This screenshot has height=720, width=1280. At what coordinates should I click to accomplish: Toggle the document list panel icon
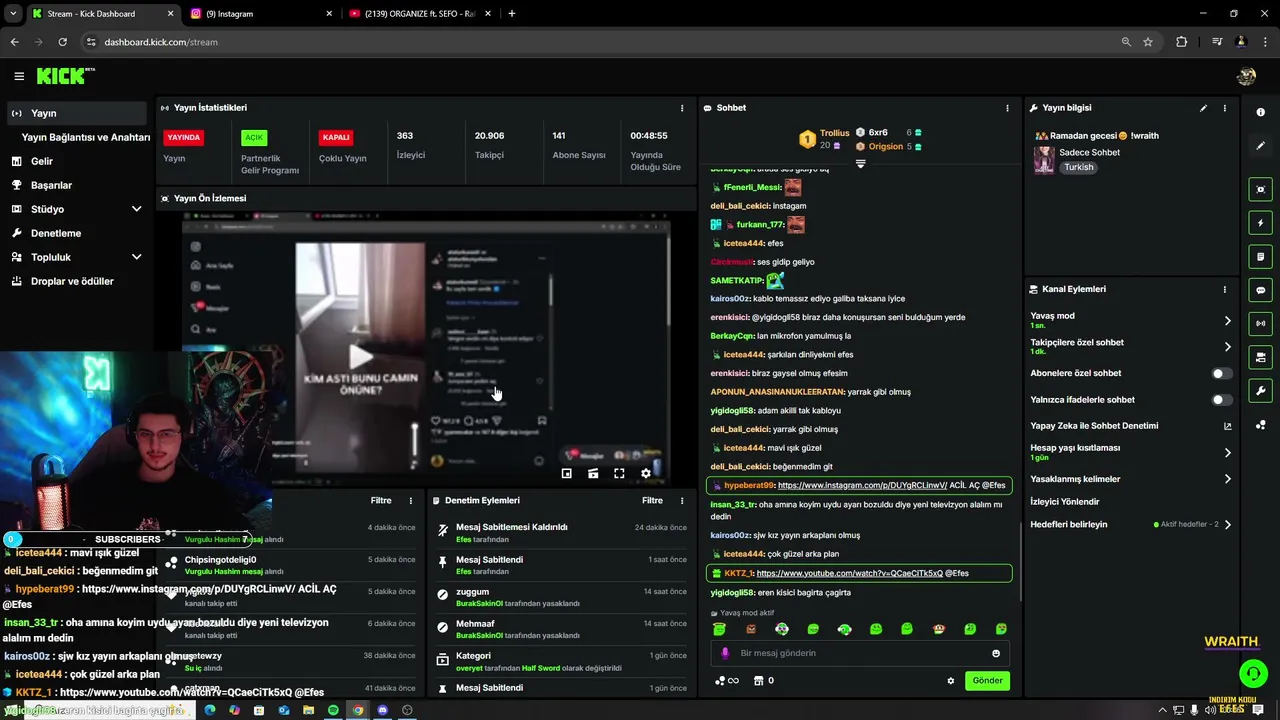[x=1260, y=257]
